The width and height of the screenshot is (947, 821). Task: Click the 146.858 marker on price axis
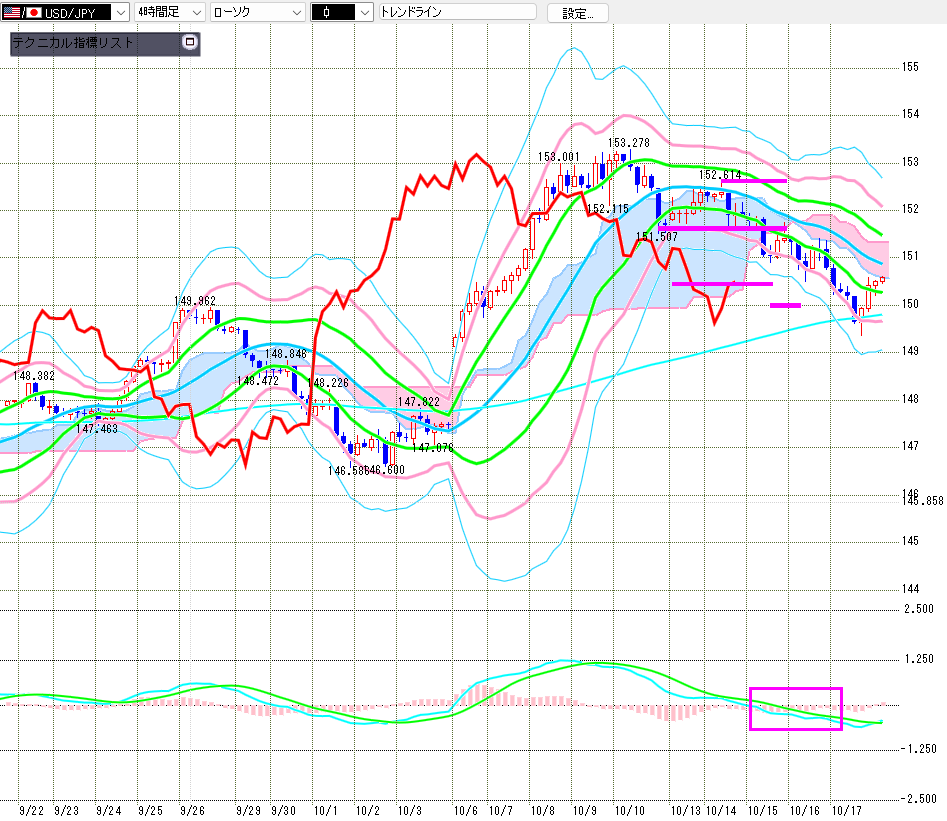[924, 500]
